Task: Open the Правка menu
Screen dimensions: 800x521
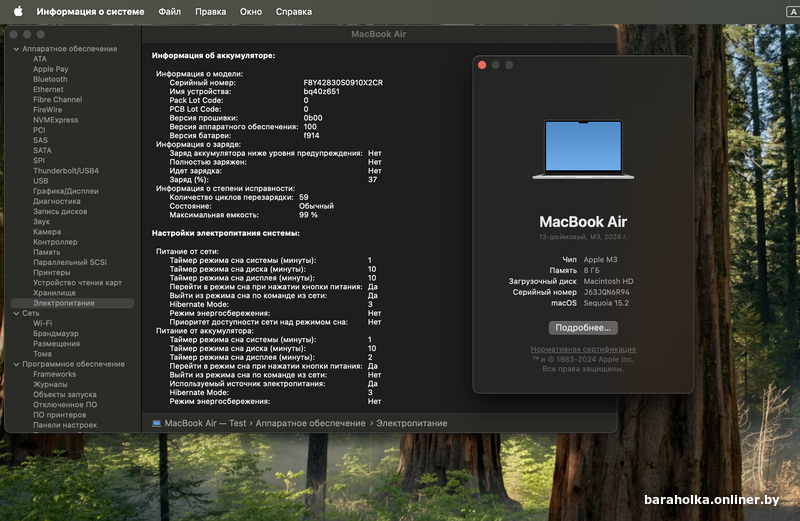Action: point(210,12)
